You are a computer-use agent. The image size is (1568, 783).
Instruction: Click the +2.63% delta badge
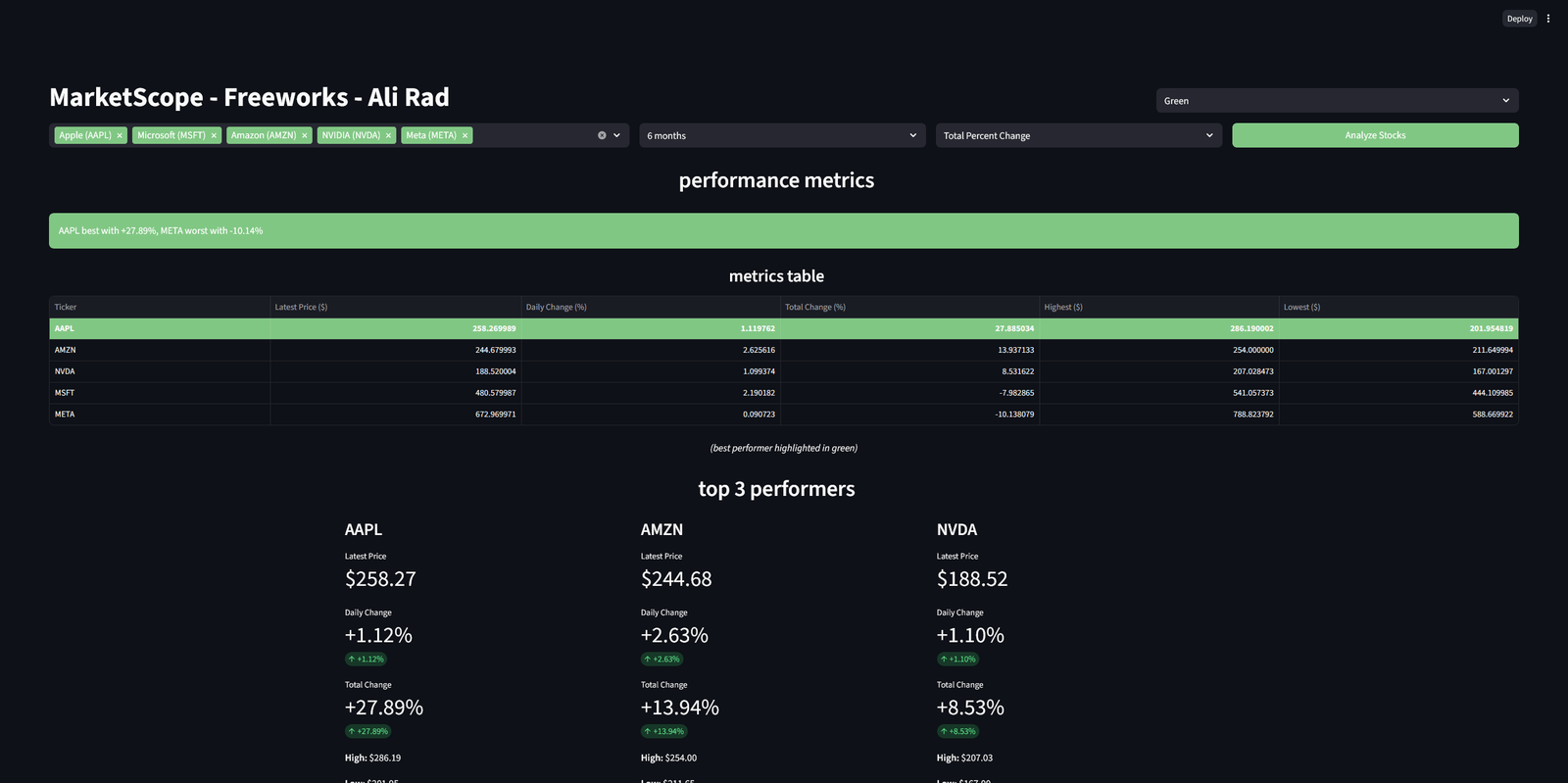coord(662,660)
